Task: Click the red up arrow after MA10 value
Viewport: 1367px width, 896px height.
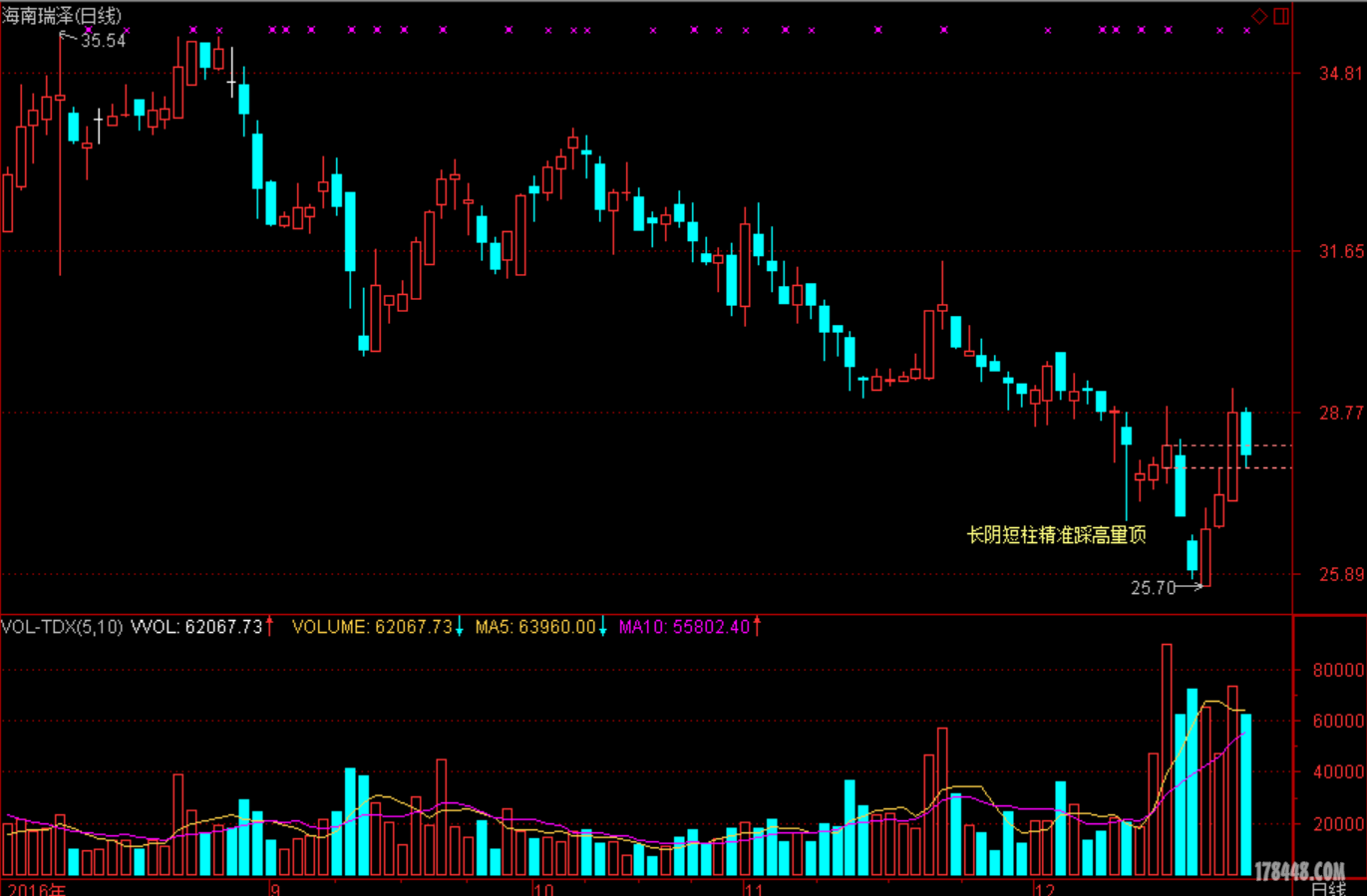Action: [x=757, y=626]
